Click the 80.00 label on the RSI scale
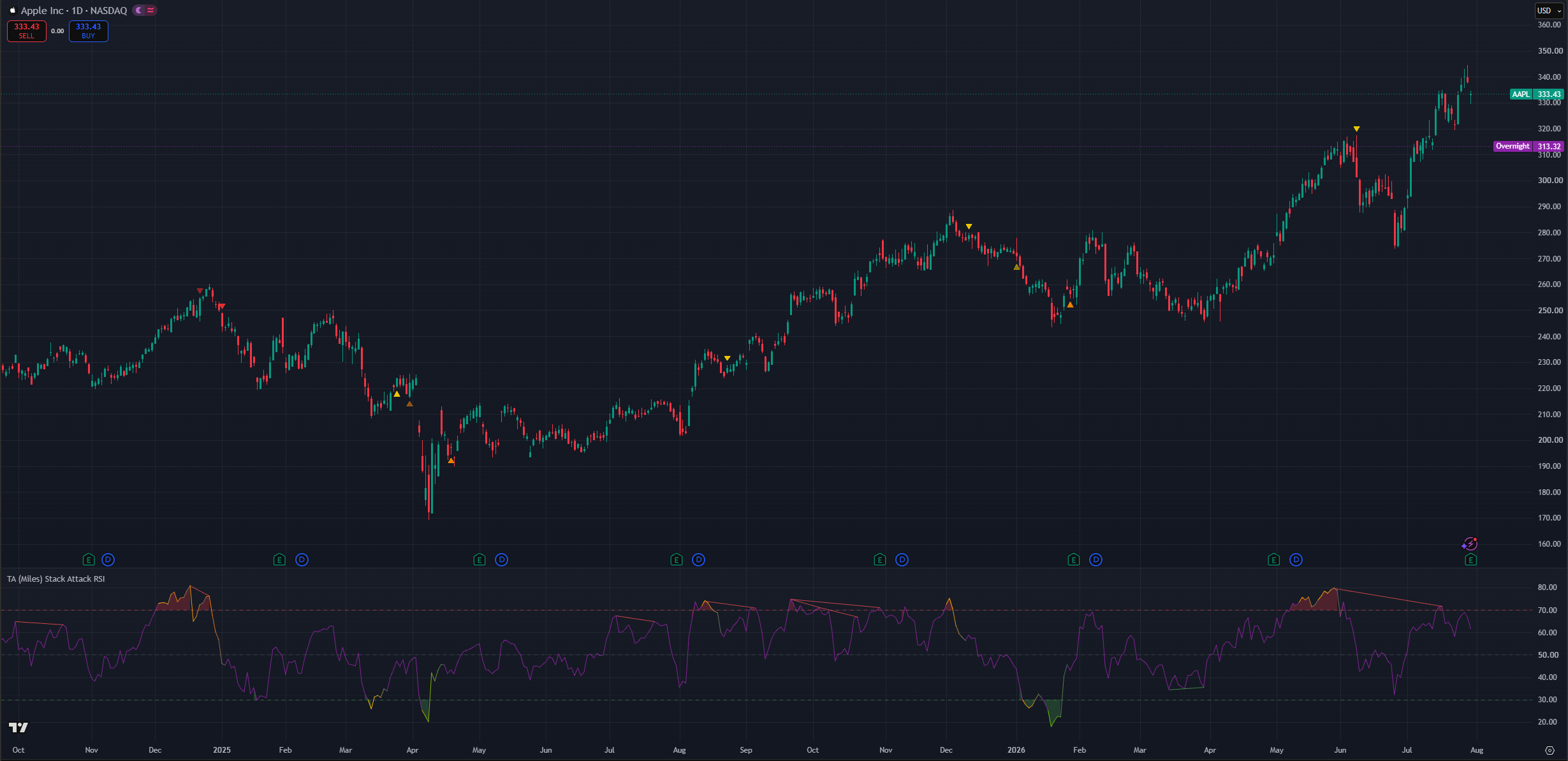 click(x=1548, y=587)
